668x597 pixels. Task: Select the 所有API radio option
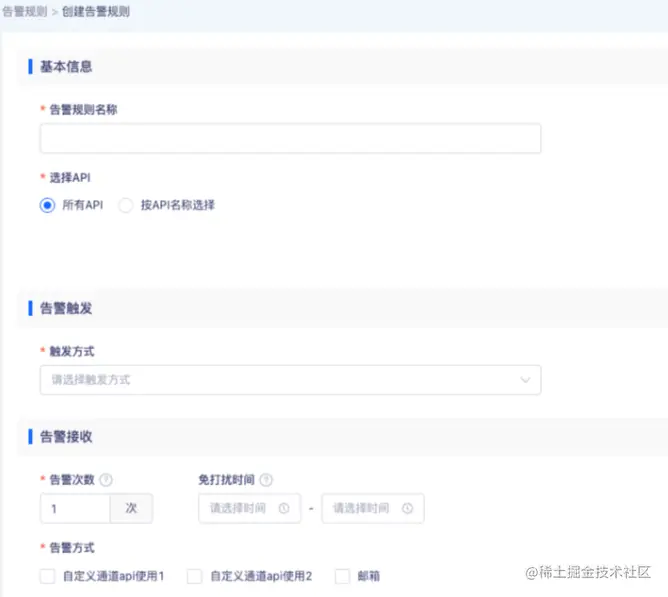[x=47, y=205]
